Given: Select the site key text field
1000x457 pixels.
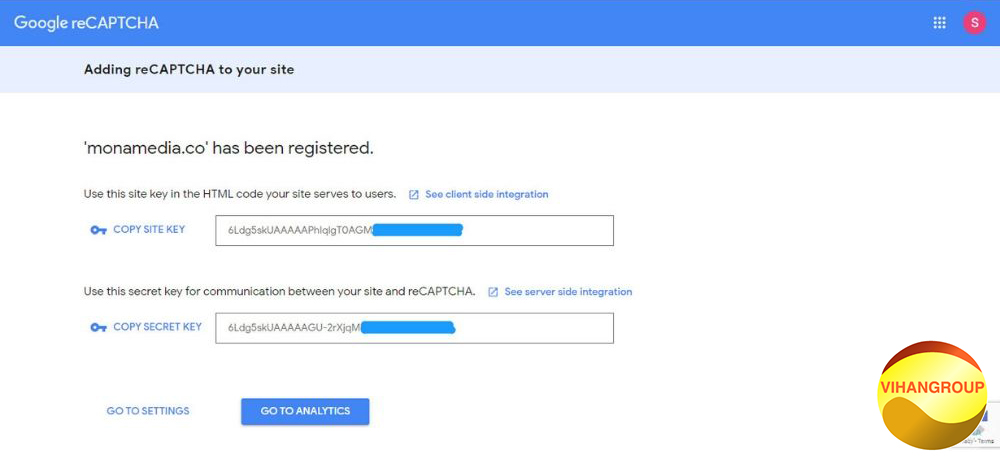Looking at the screenshot, I should [414, 230].
